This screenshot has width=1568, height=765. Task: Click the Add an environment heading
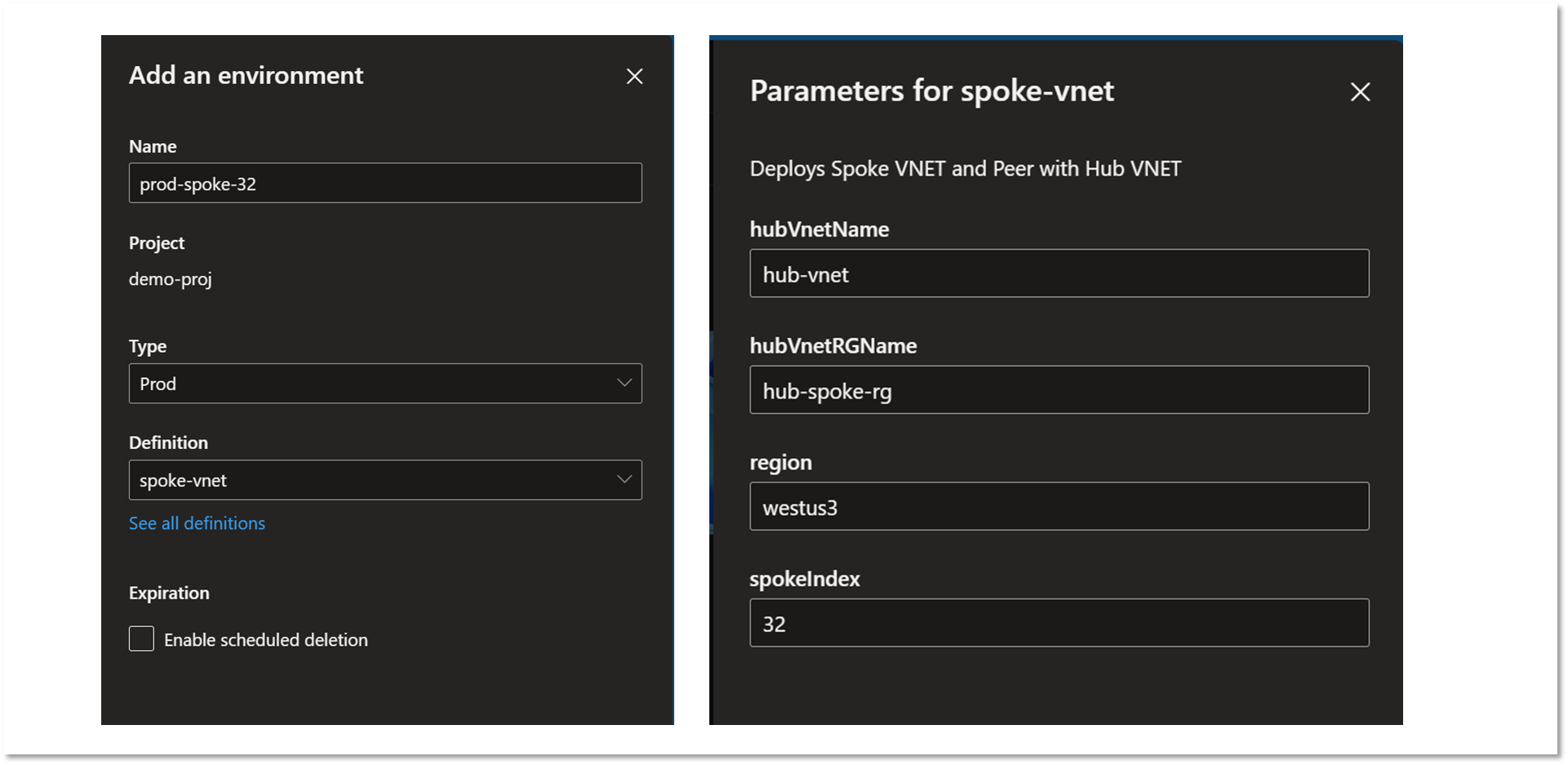coord(246,75)
